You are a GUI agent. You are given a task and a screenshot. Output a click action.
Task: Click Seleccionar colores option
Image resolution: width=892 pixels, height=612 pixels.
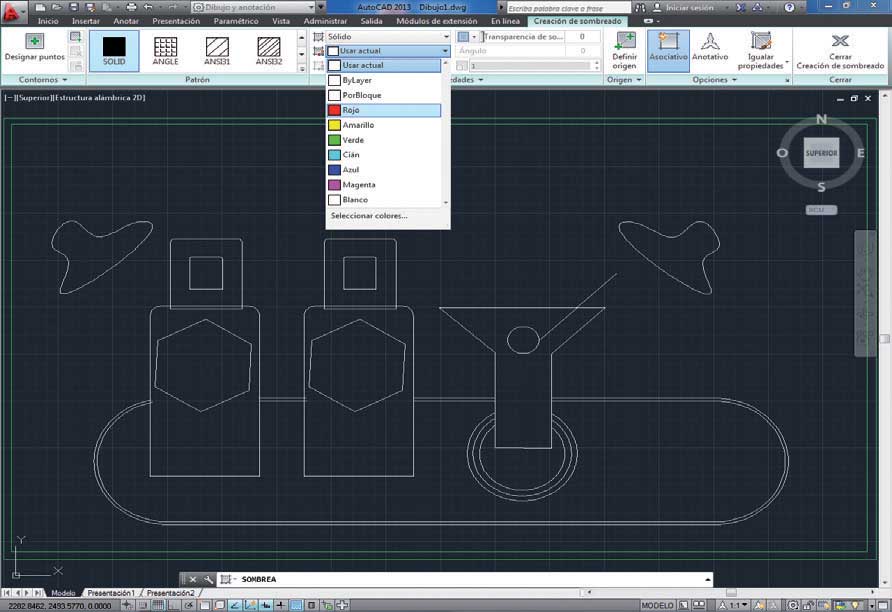tap(369, 215)
